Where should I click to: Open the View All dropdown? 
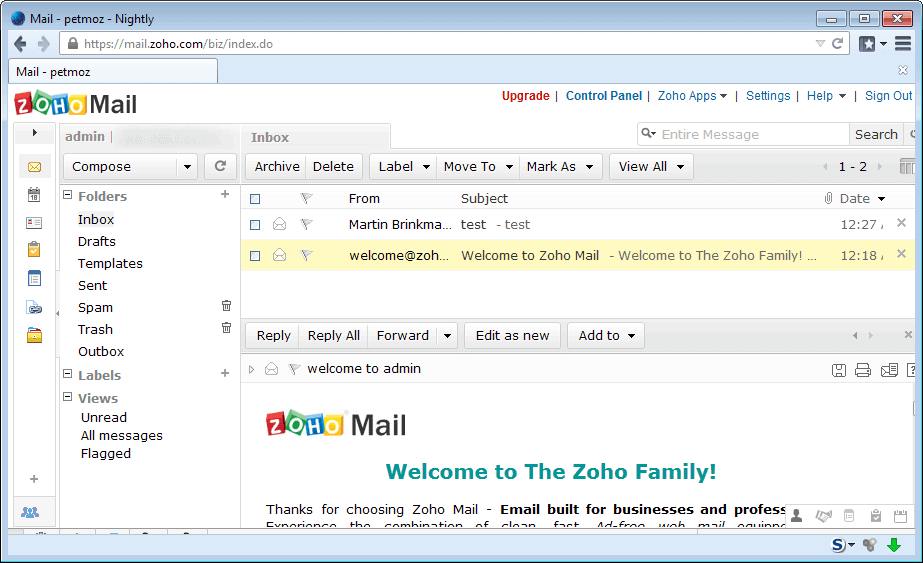click(x=651, y=167)
